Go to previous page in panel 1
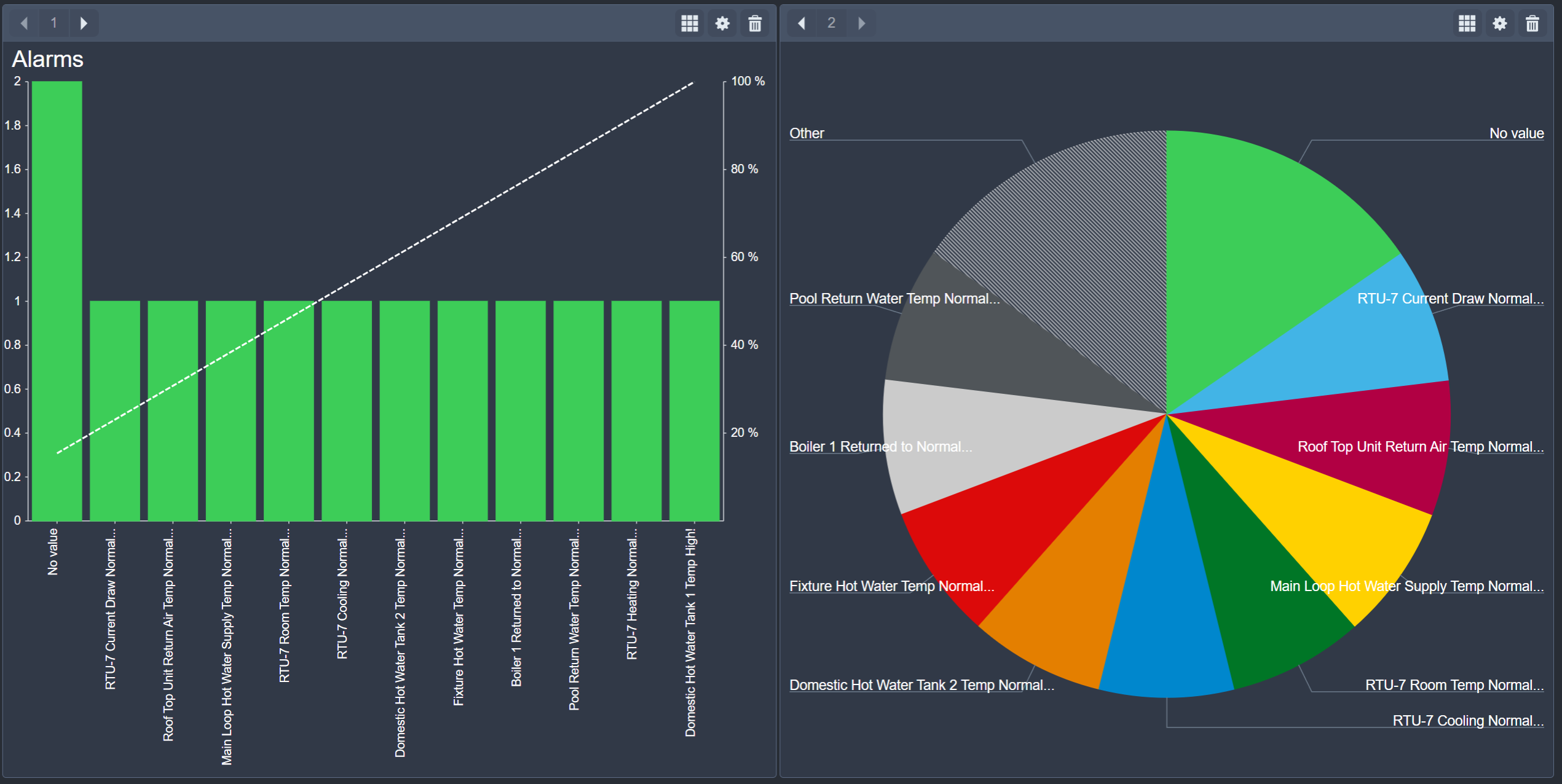1562x784 pixels. [25, 23]
